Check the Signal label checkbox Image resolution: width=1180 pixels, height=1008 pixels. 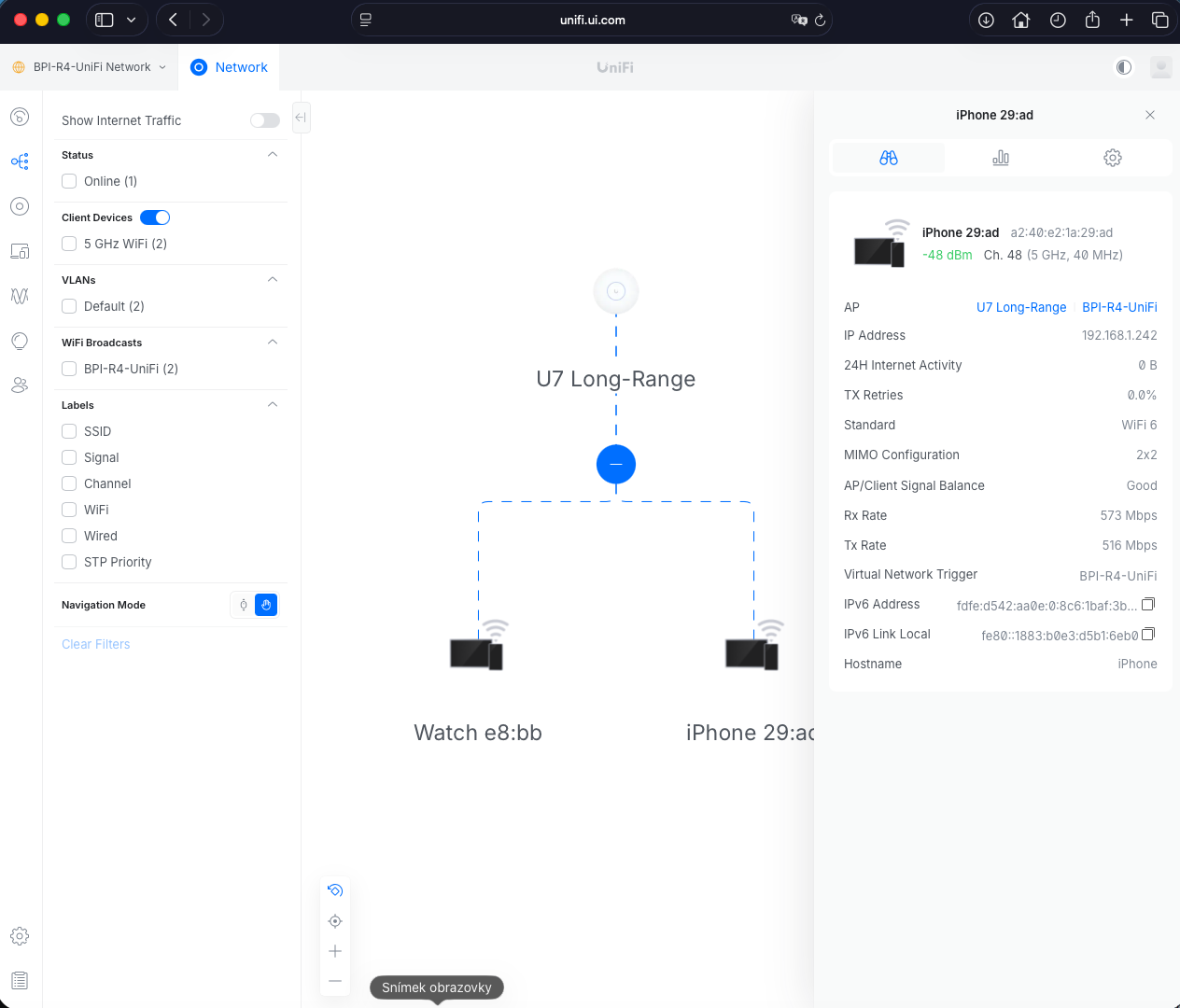click(x=69, y=457)
